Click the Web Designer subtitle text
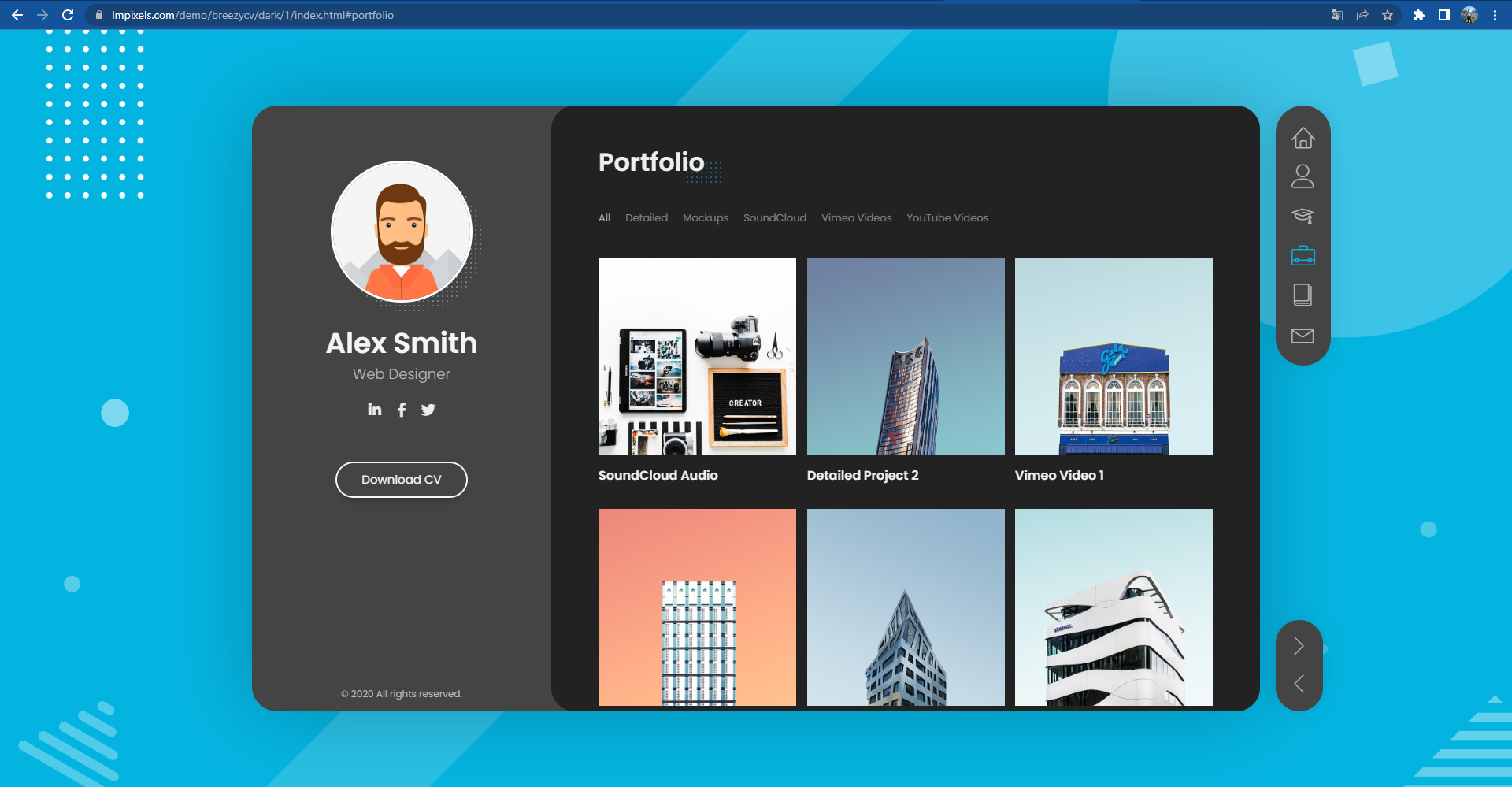 [x=402, y=374]
